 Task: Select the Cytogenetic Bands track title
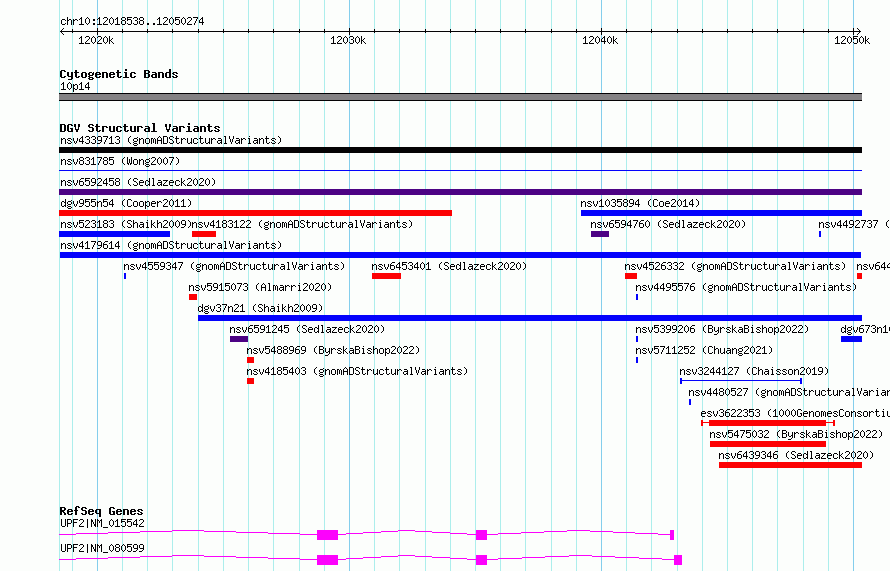[x=119, y=74]
